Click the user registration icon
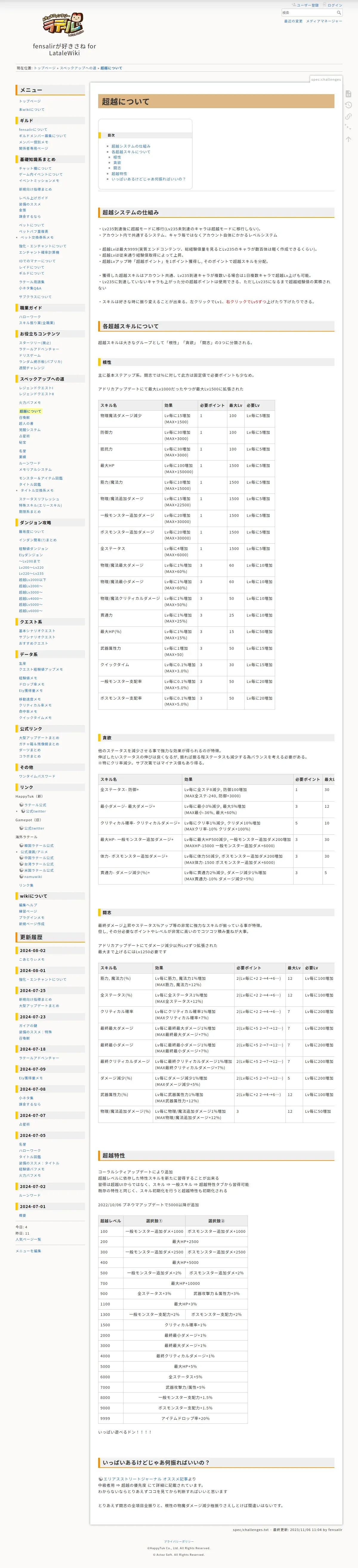This screenshot has width=358, height=1568. (294, 5)
